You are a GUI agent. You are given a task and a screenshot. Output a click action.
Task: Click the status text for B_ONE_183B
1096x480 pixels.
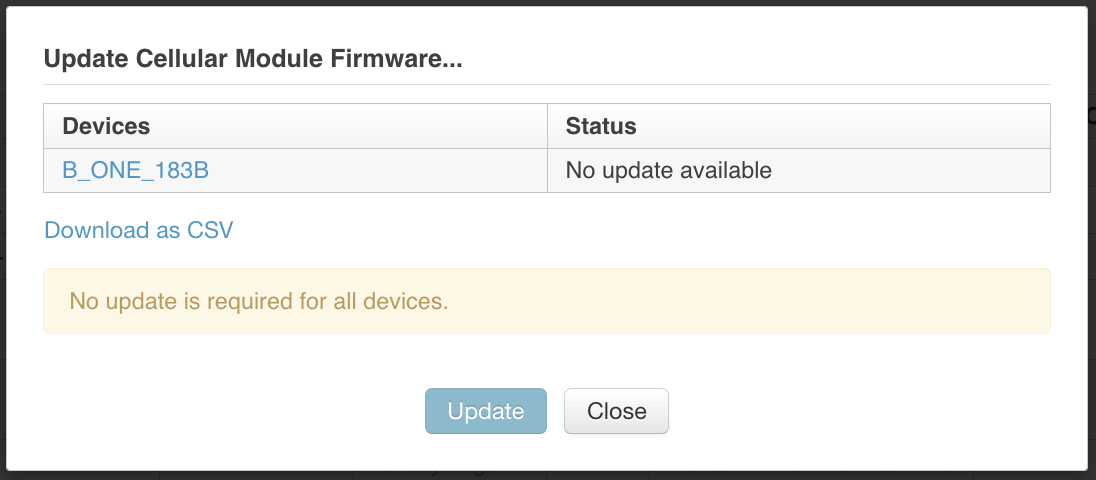pyautogui.click(x=669, y=170)
